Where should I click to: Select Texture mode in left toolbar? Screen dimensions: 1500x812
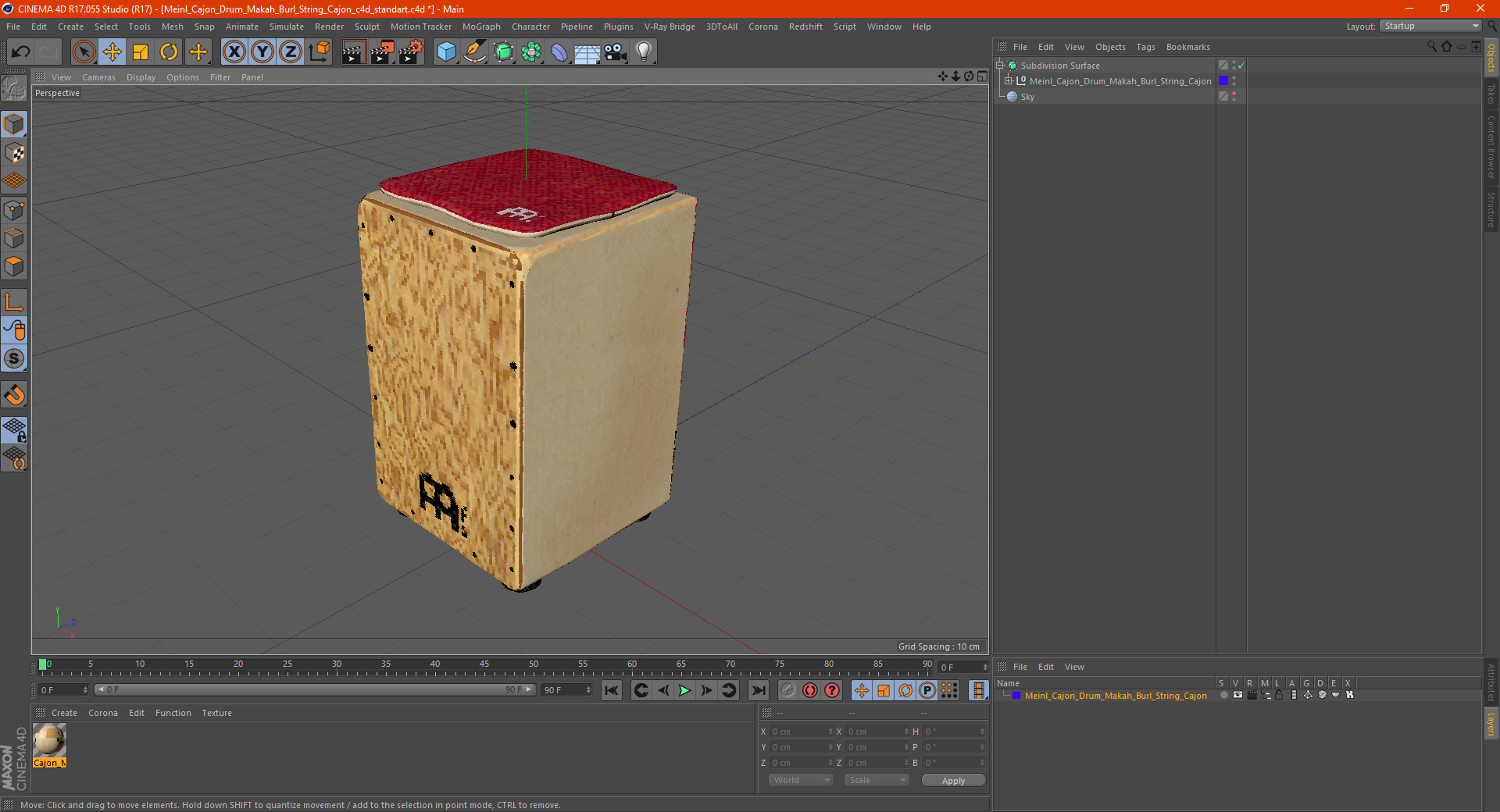click(x=14, y=153)
